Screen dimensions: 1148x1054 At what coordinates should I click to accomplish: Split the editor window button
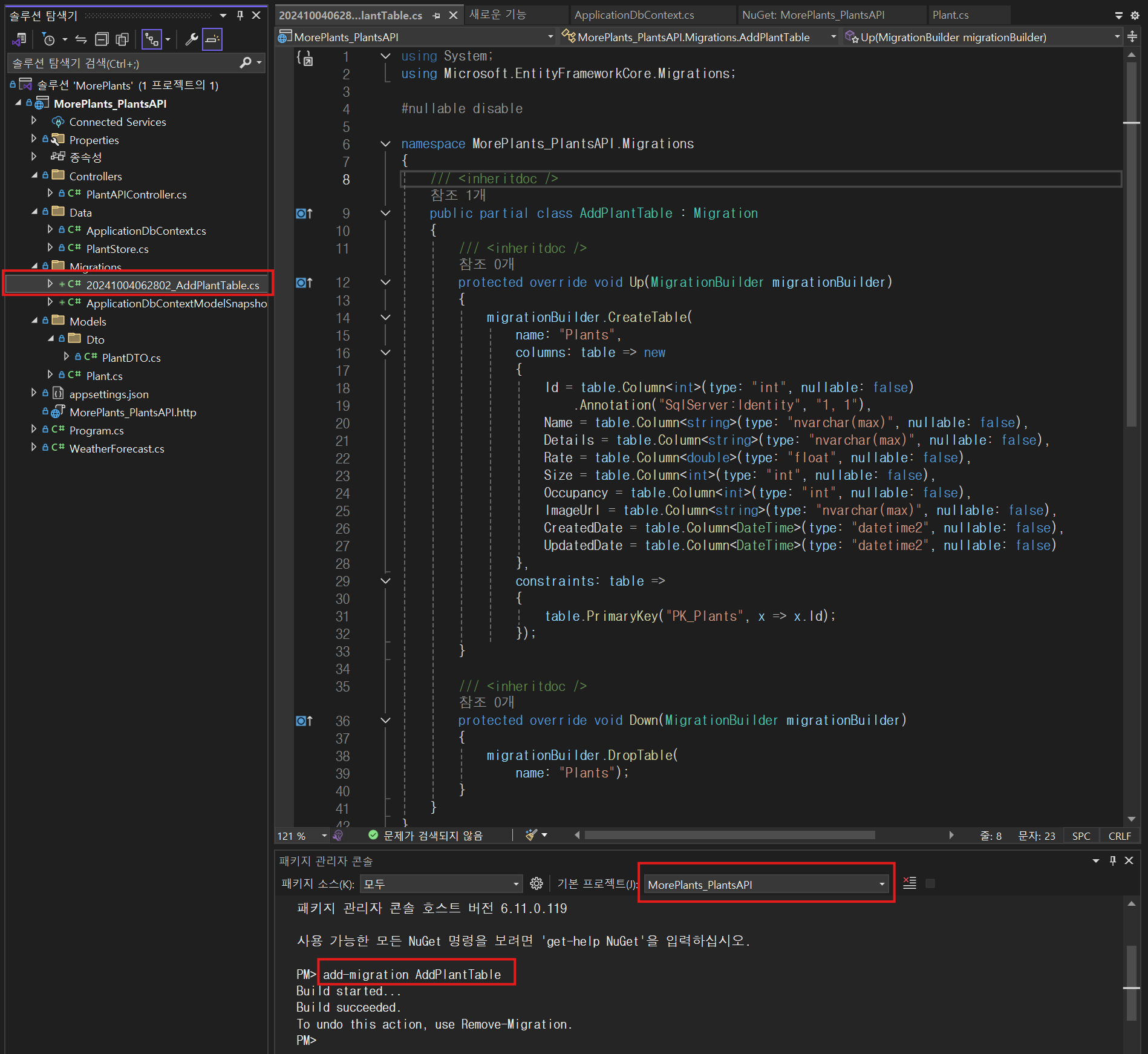[x=1132, y=37]
